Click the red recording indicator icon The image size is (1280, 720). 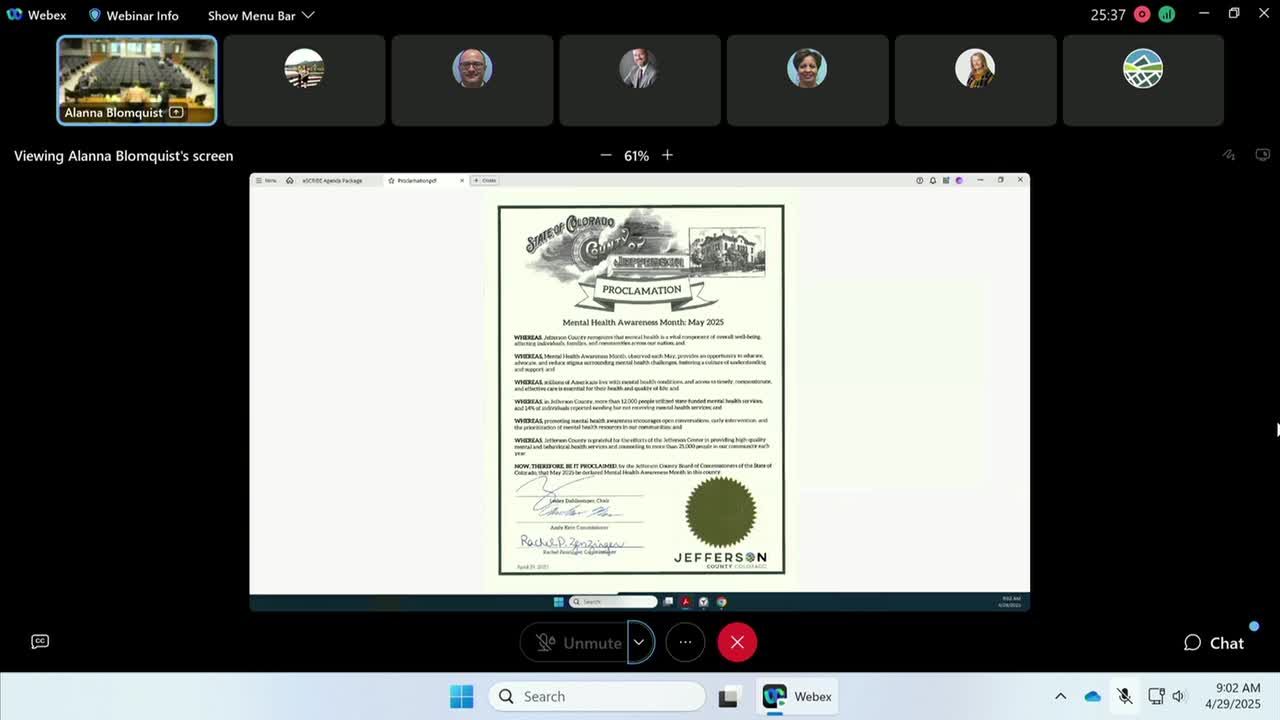1141,15
